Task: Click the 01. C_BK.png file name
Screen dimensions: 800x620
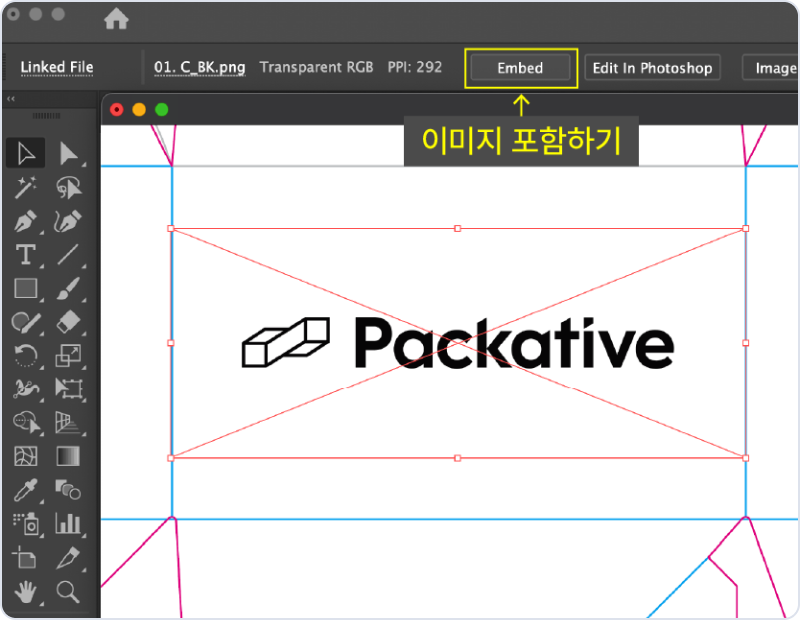Action: point(199,67)
